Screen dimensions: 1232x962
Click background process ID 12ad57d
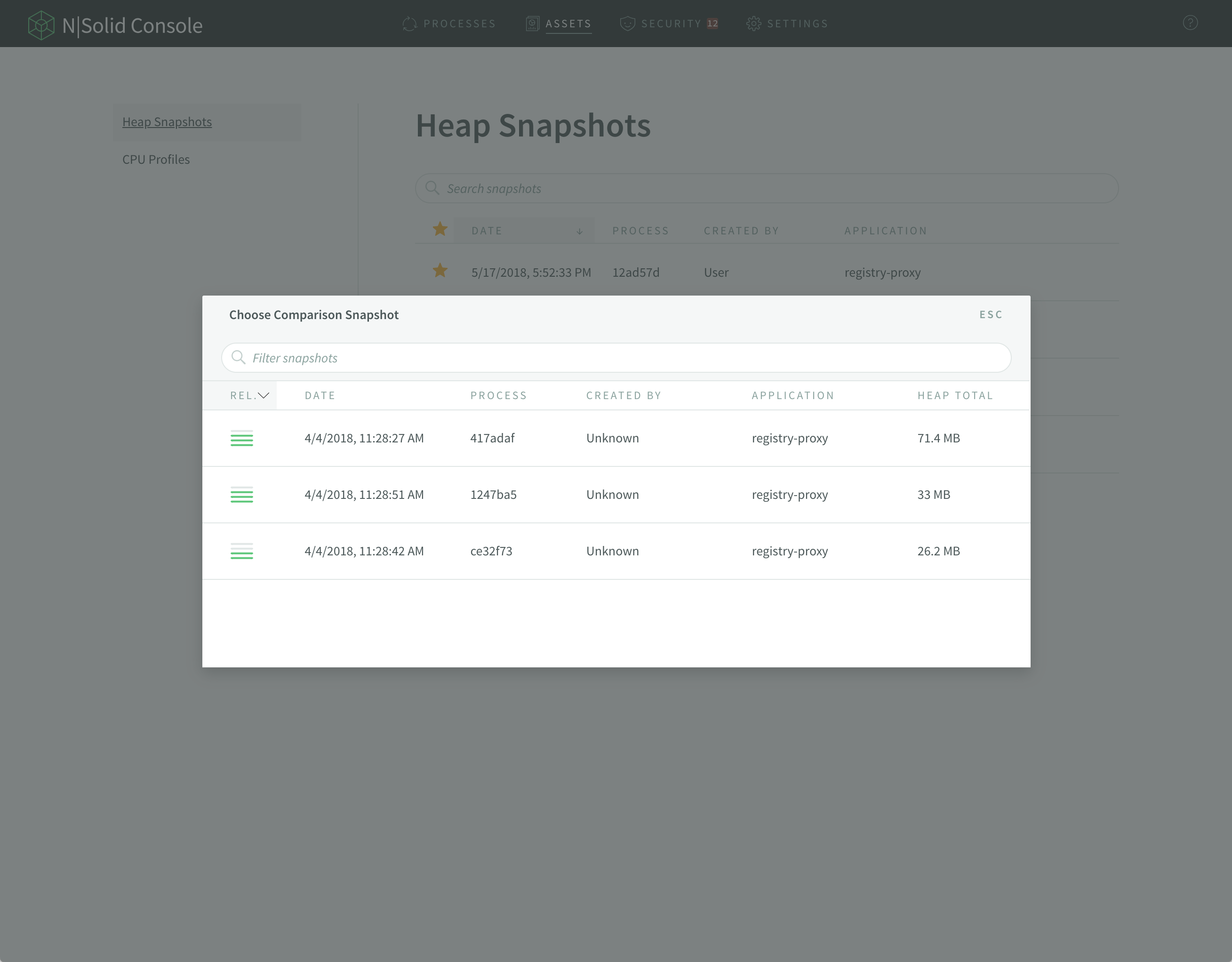[x=636, y=273]
